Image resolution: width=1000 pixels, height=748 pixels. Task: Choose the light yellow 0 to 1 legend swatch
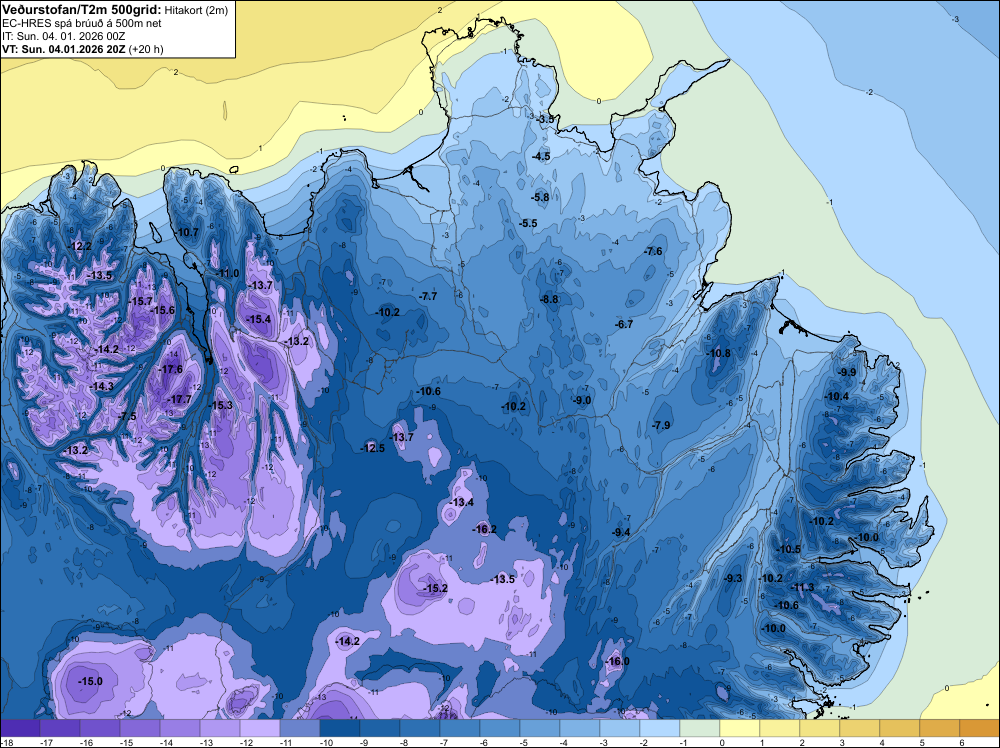coord(740,728)
